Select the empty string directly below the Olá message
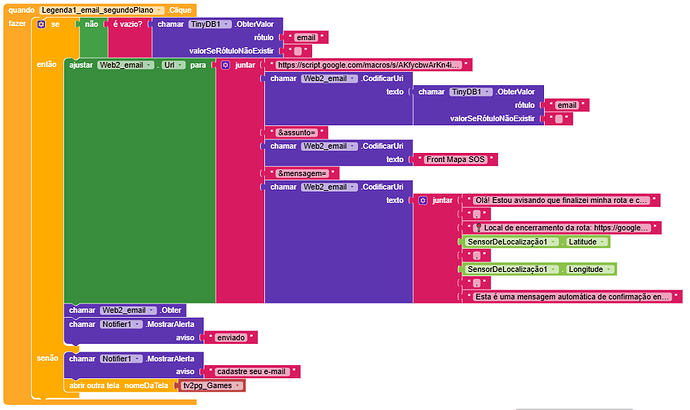The height and width of the screenshot is (410, 690). click(476, 214)
